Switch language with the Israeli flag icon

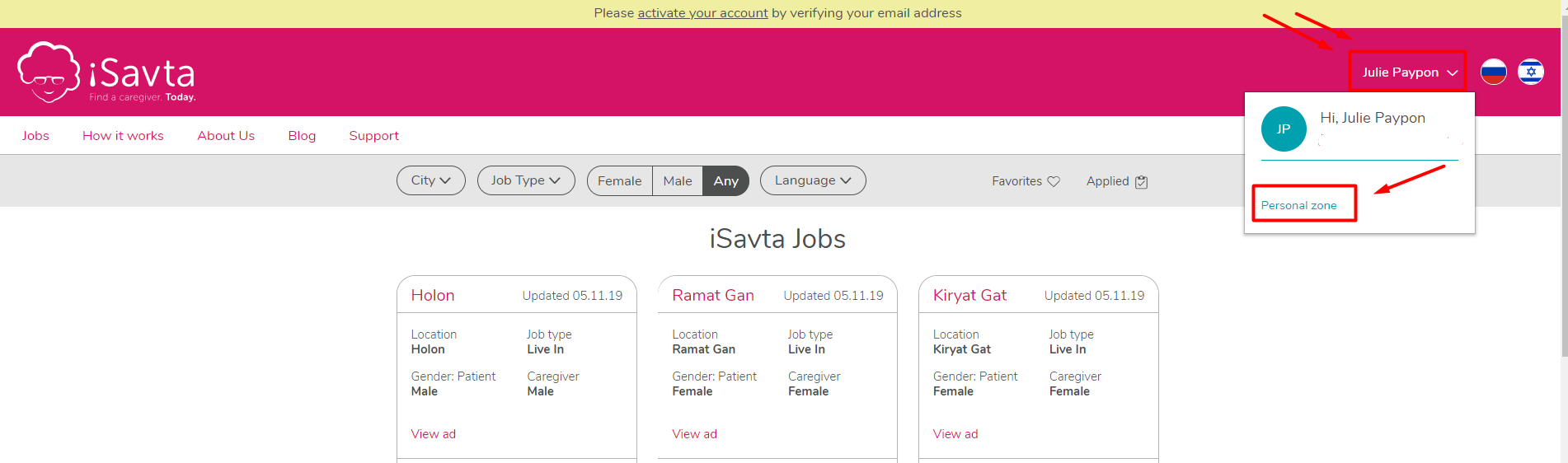click(x=1531, y=72)
